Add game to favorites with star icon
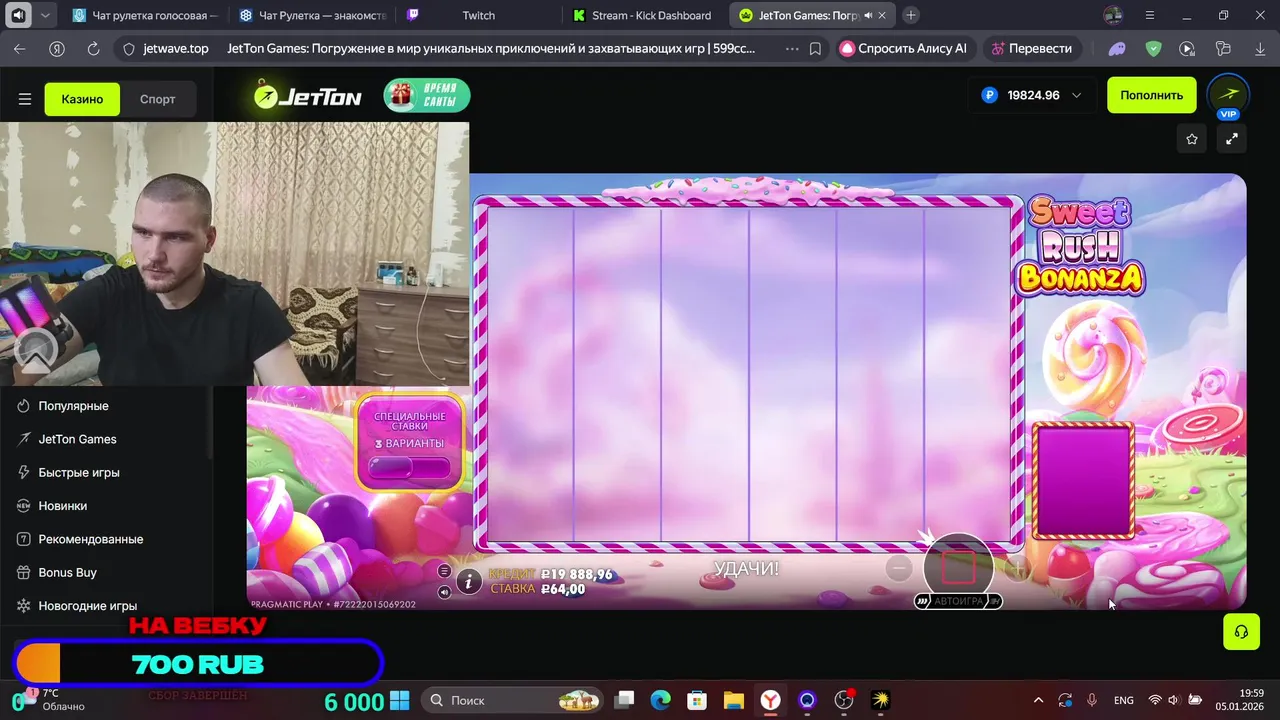This screenshot has width=1280, height=720. click(1192, 139)
